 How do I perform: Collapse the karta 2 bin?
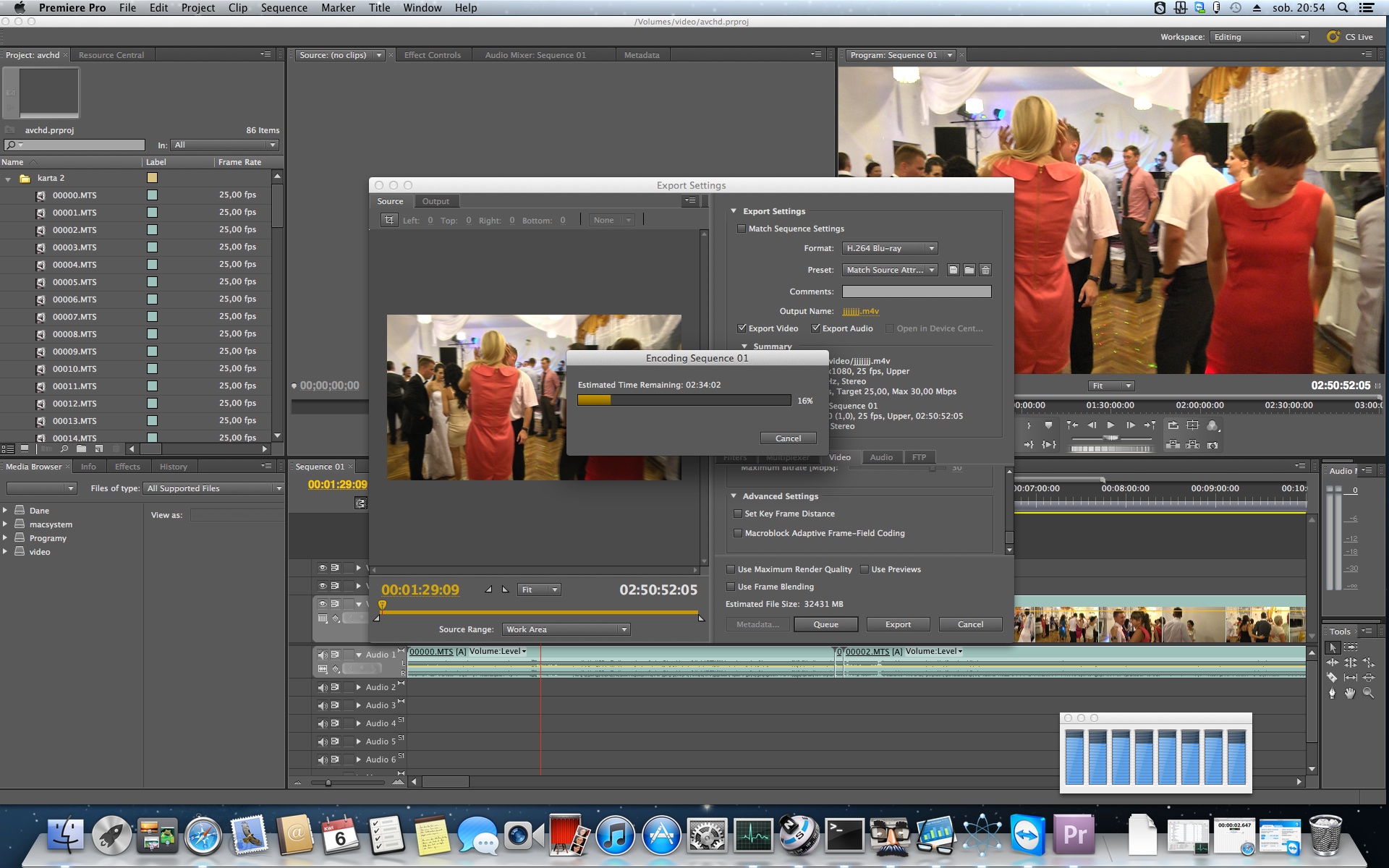click(8, 179)
